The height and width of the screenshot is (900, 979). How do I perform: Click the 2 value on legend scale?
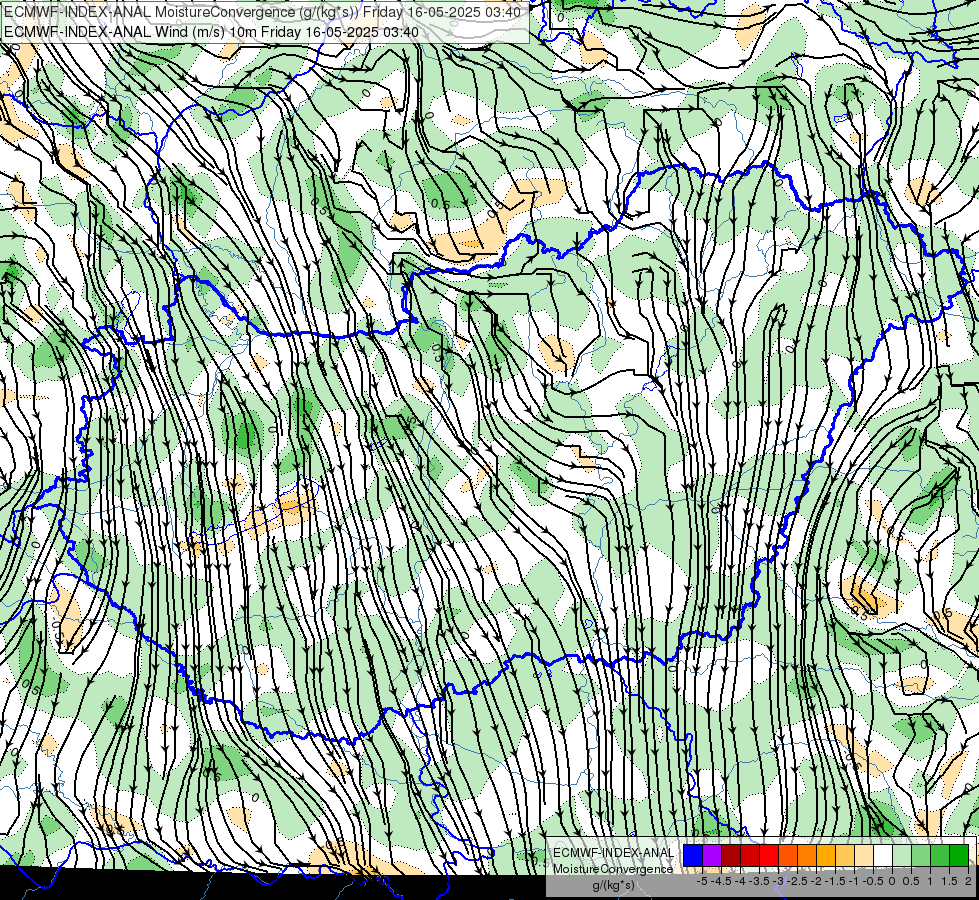(968, 881)
